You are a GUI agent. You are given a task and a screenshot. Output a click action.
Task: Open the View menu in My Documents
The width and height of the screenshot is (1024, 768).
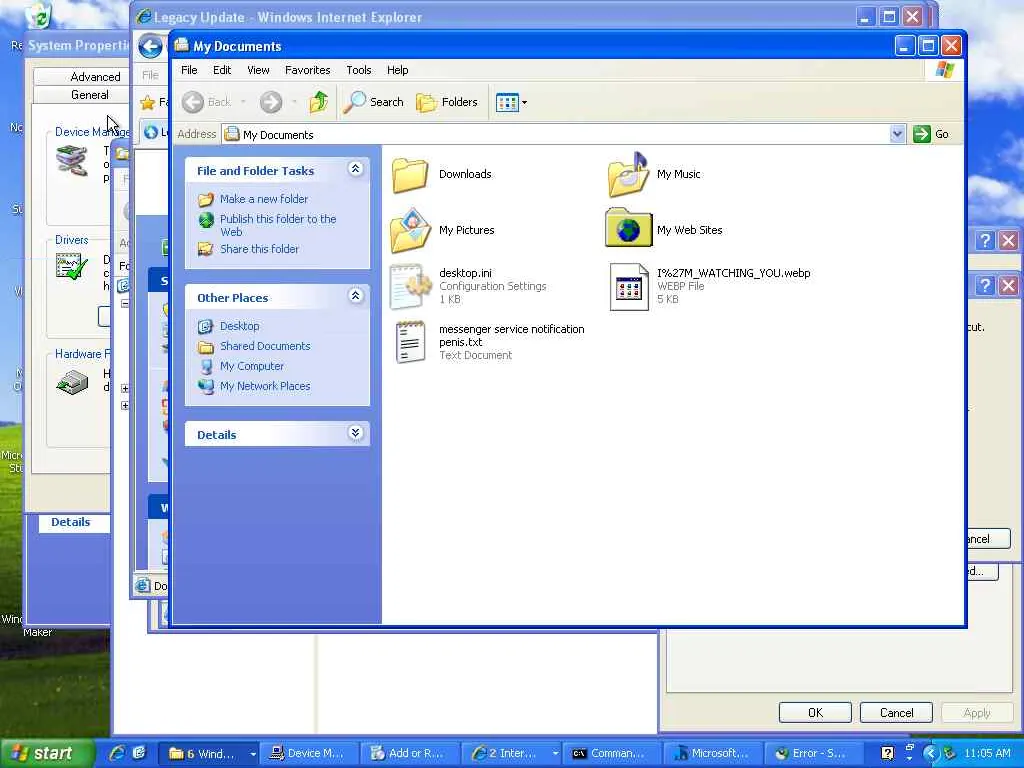tap(258, 70)
